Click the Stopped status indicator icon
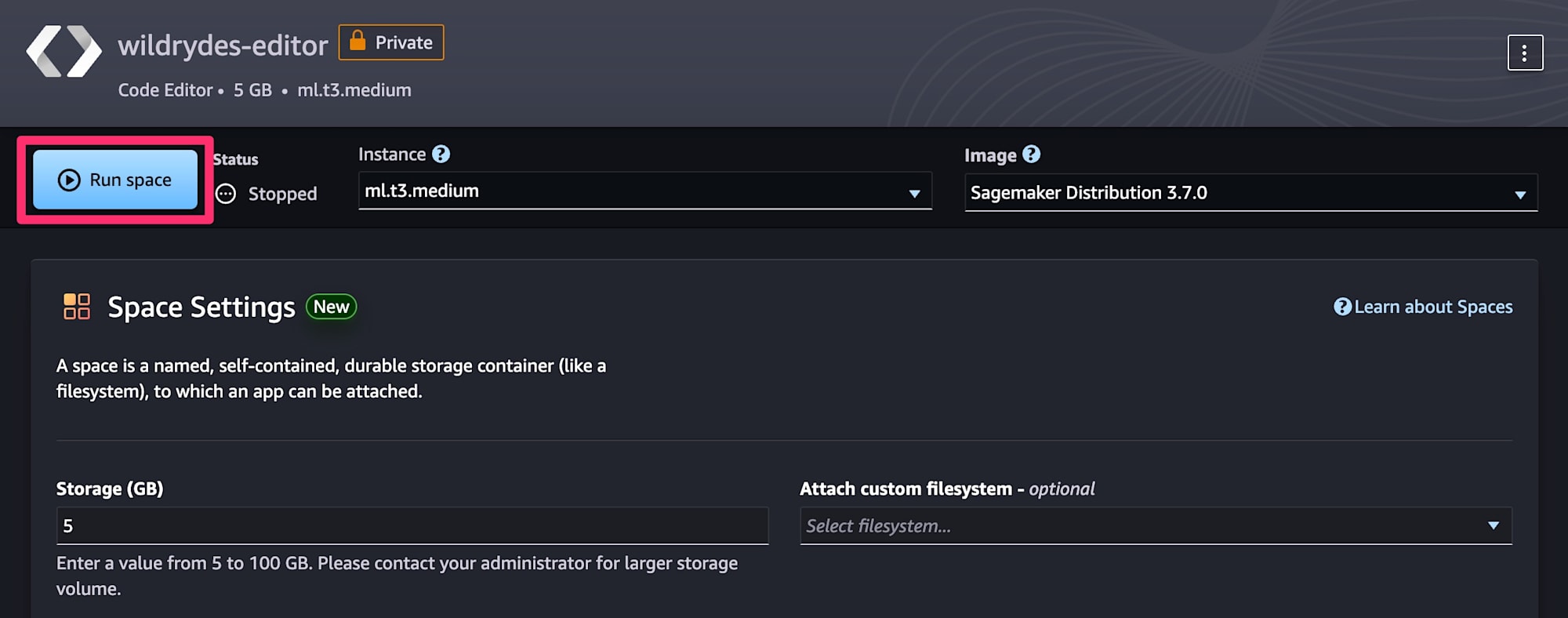1568x618 pixels. click(226, 194)
